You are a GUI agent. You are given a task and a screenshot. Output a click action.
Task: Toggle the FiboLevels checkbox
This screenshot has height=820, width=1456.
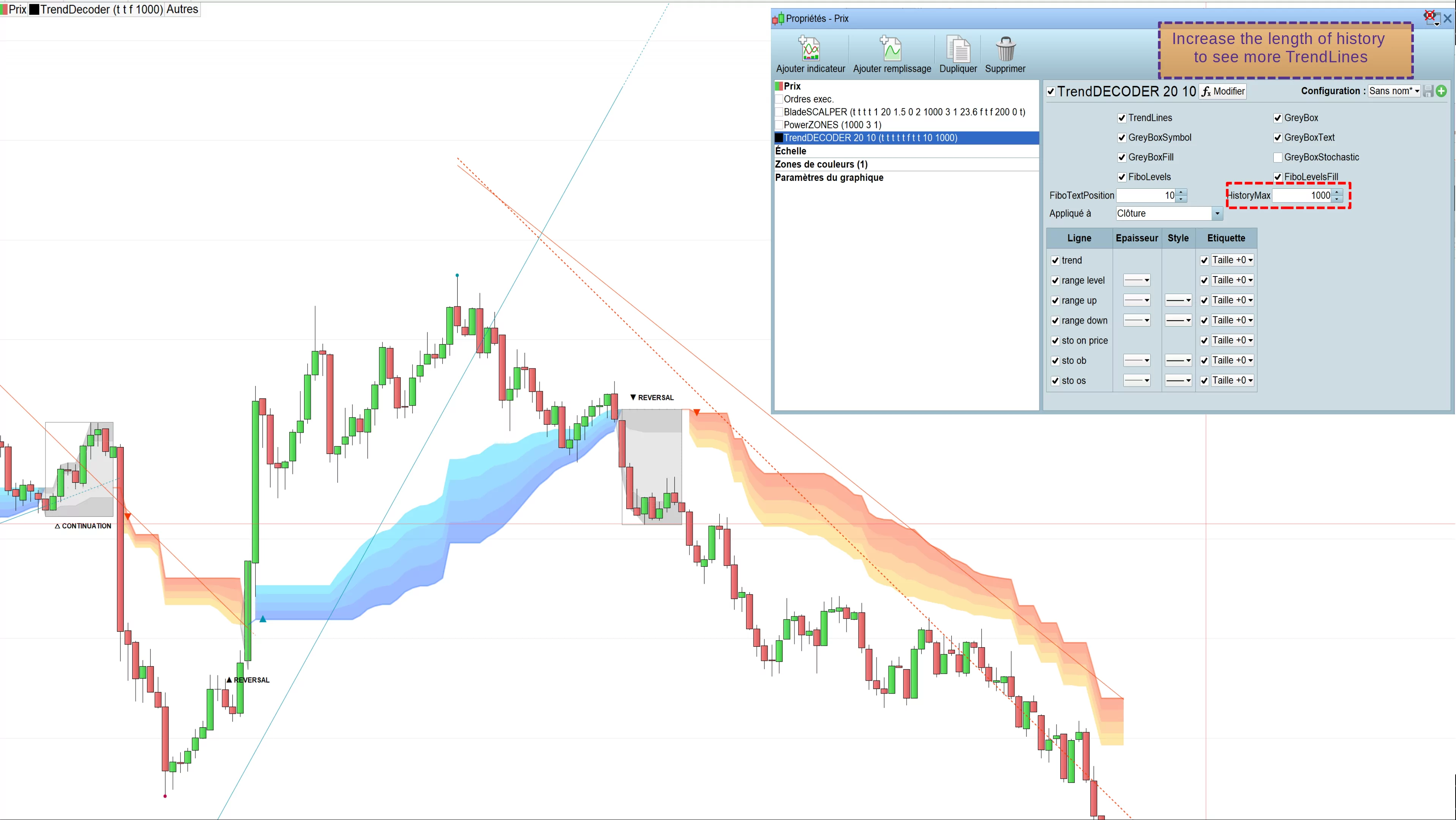pyautogui.click(x=1122, y=177)
